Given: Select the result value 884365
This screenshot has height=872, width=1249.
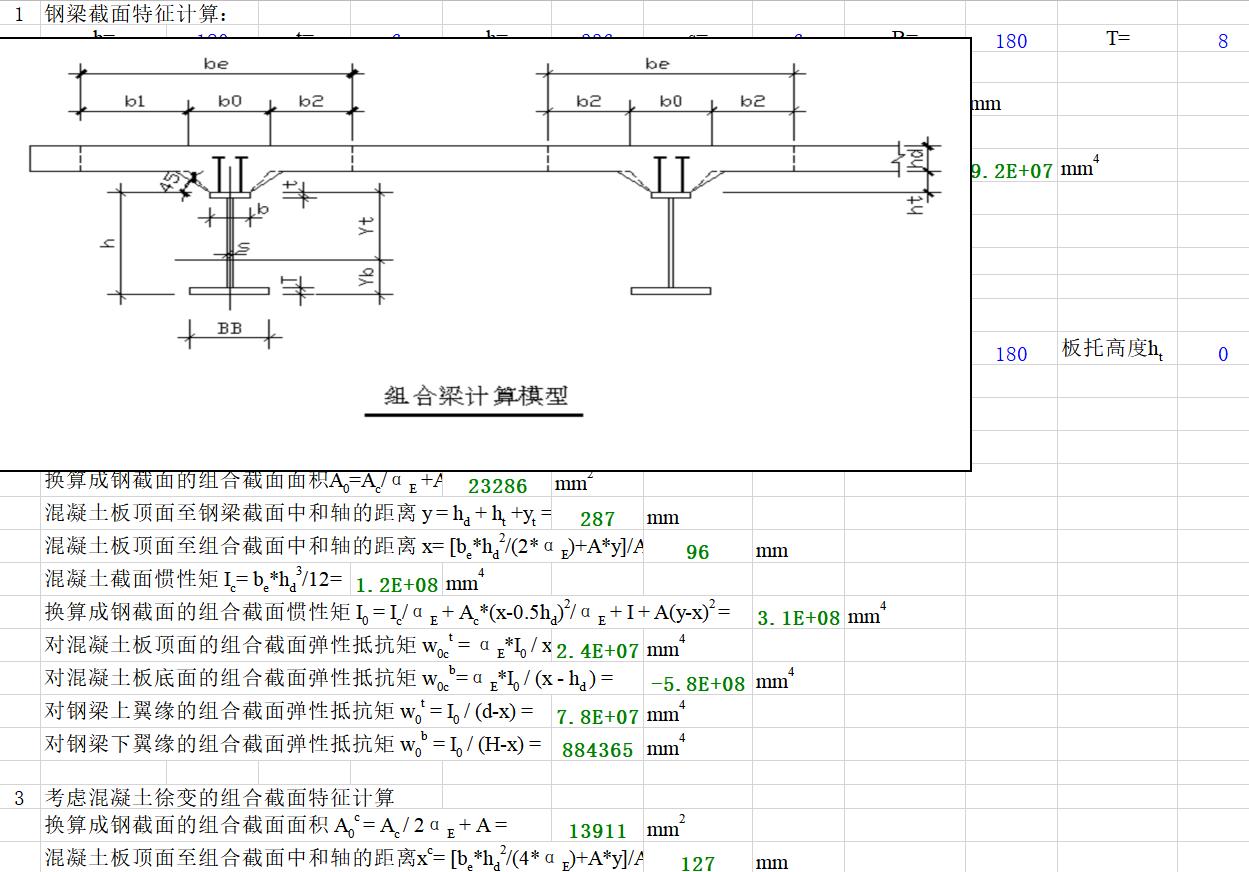Looking at the screenshot, I should pos(597,750).
